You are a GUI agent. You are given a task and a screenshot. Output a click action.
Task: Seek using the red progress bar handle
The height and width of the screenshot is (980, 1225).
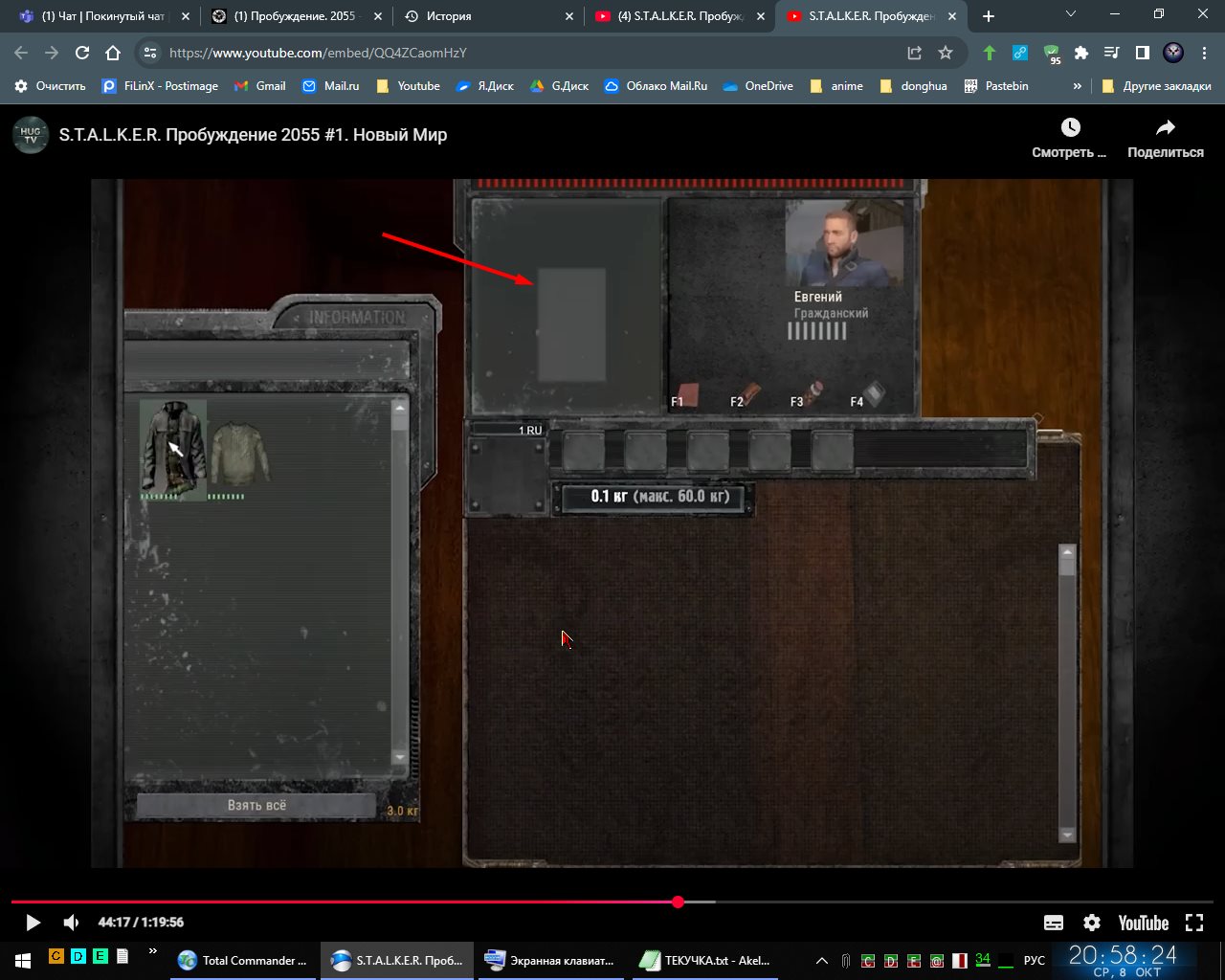678,902
